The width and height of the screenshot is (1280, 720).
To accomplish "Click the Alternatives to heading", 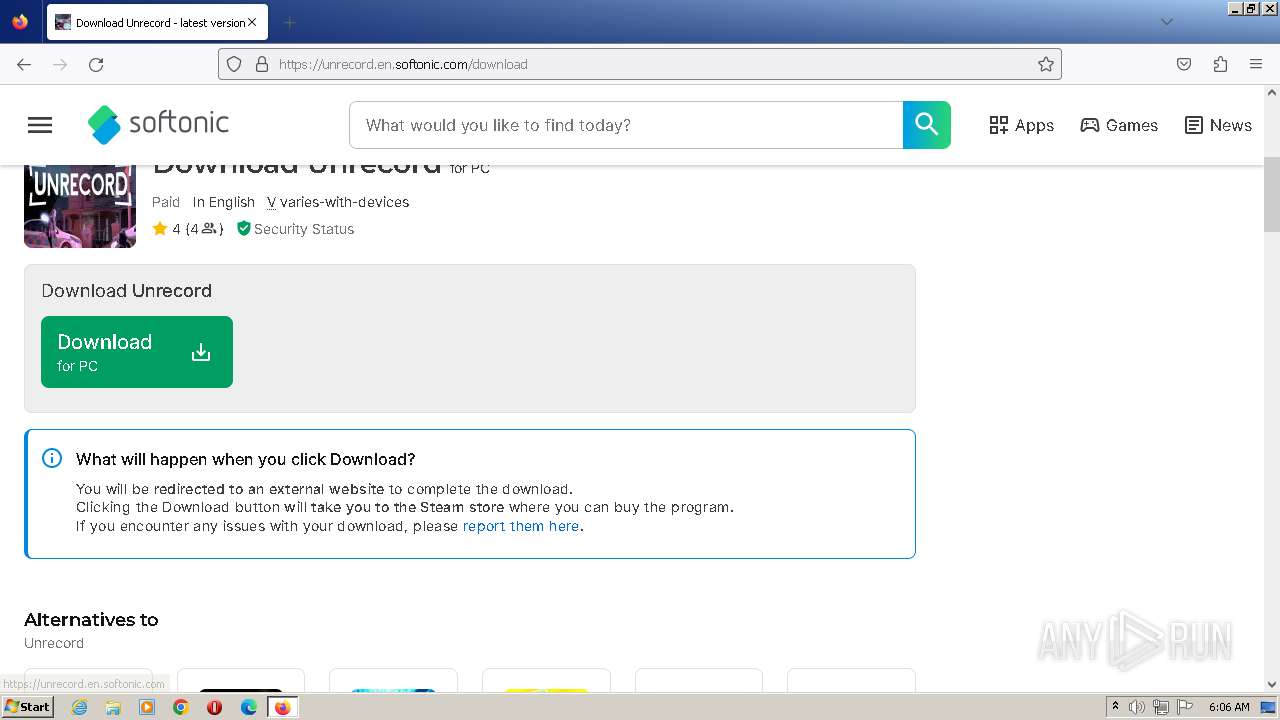I will pyautogui.click(x=91, y=619).
